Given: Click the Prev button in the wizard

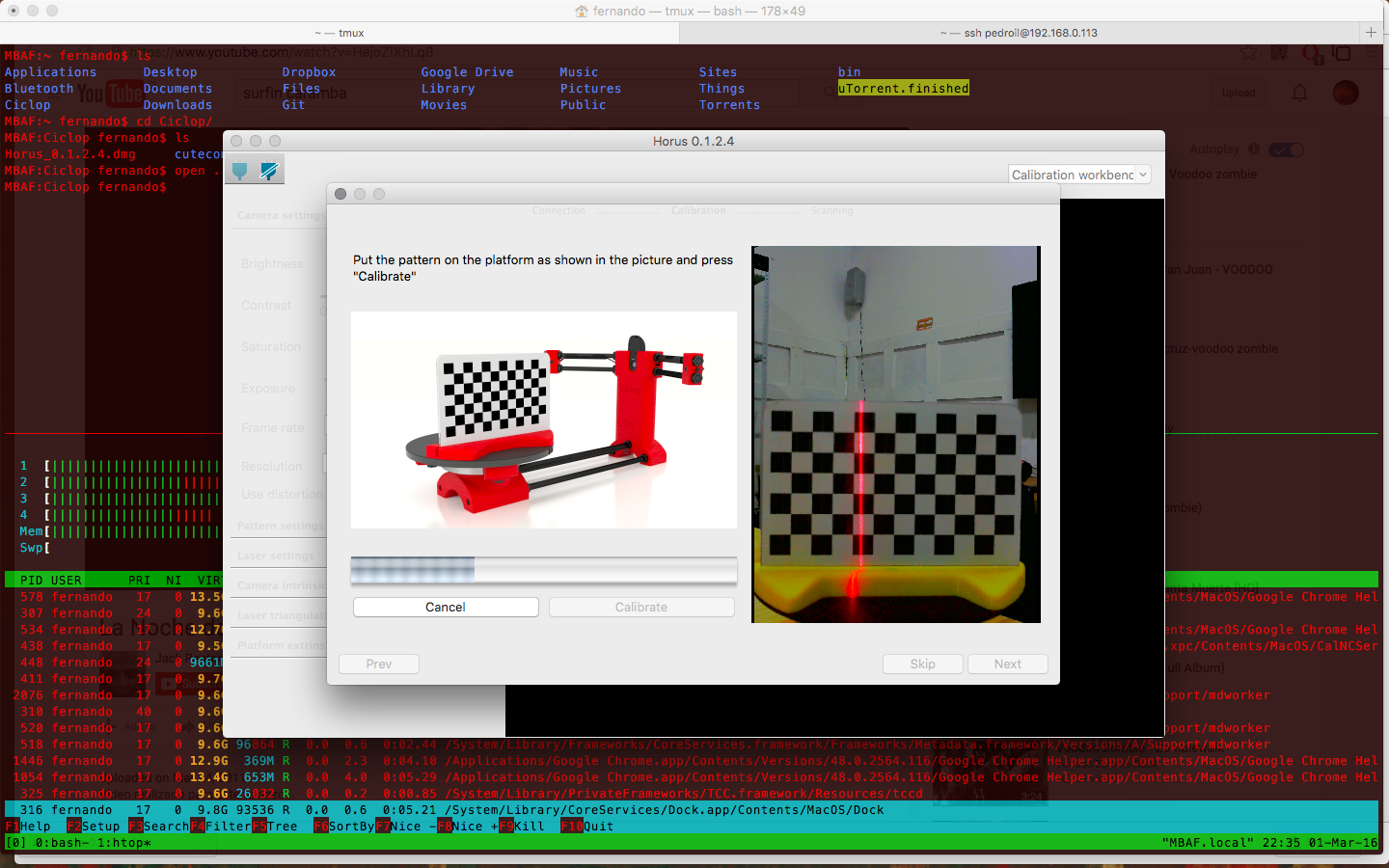Looking at the screenshot, I should click(379, 664).
